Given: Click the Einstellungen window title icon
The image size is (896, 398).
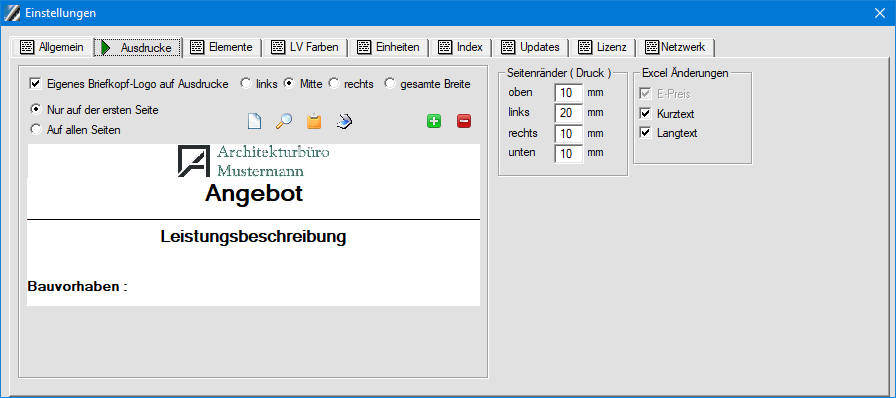Looking at the screenshot, I should pyautogui.click(x=12, y=13).
